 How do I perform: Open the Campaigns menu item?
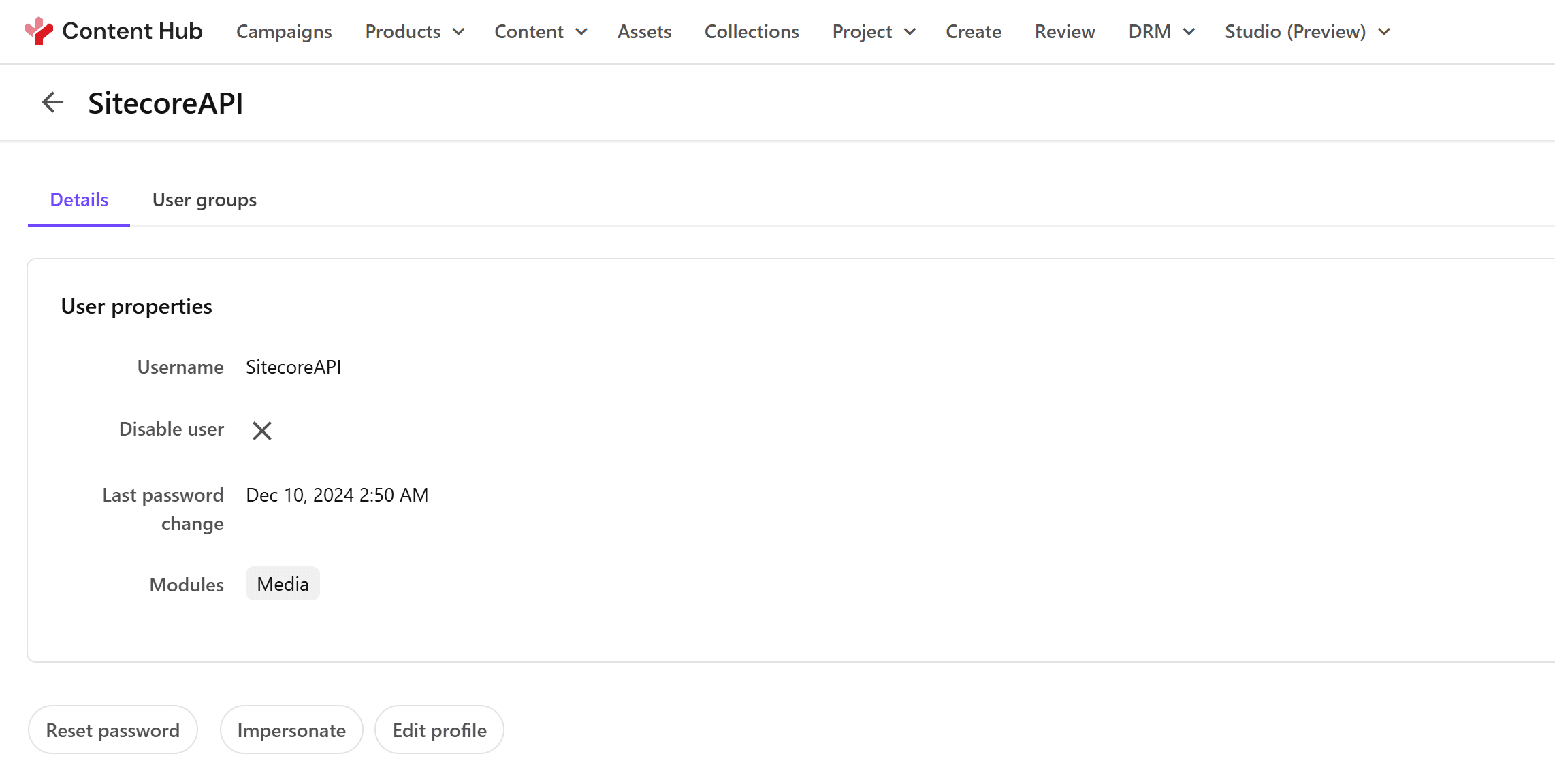click(x=284, y=32)
